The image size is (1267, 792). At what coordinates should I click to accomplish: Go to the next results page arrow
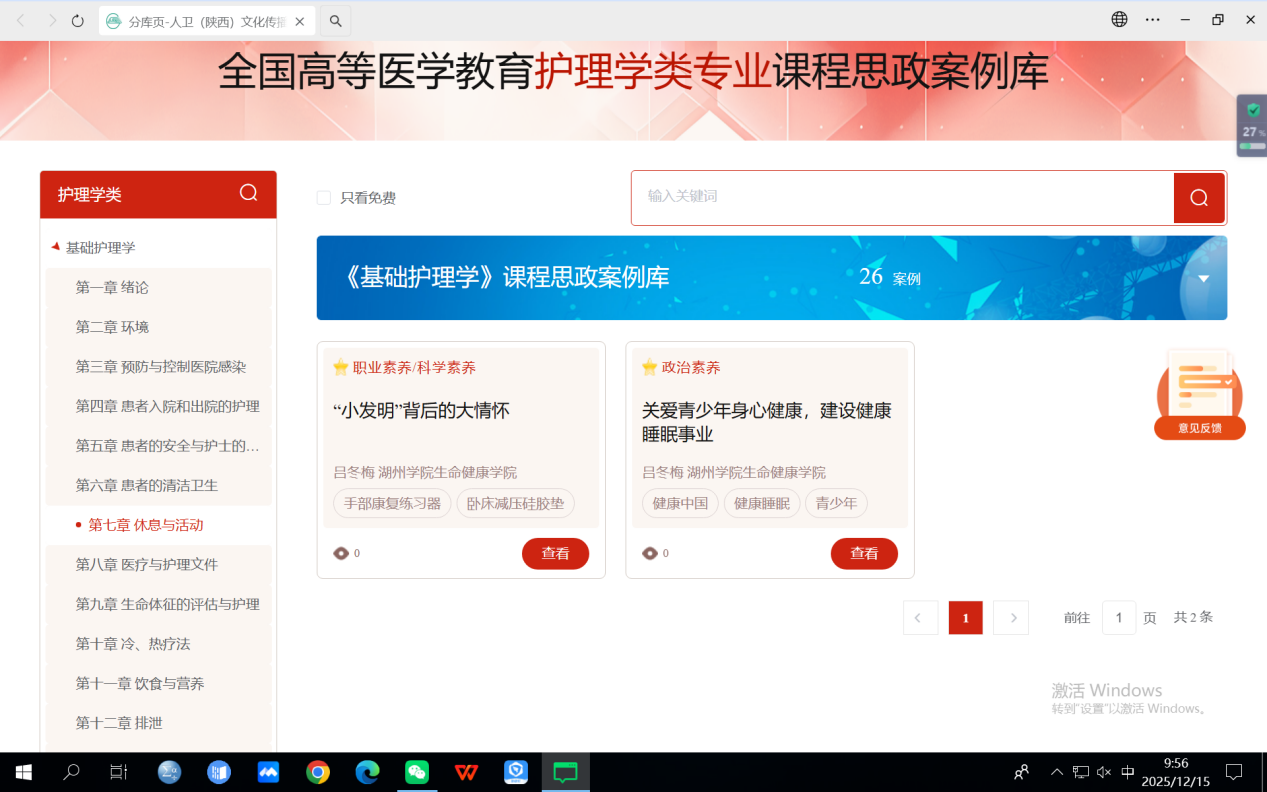pyautogui.click(x=1012, y=618)
